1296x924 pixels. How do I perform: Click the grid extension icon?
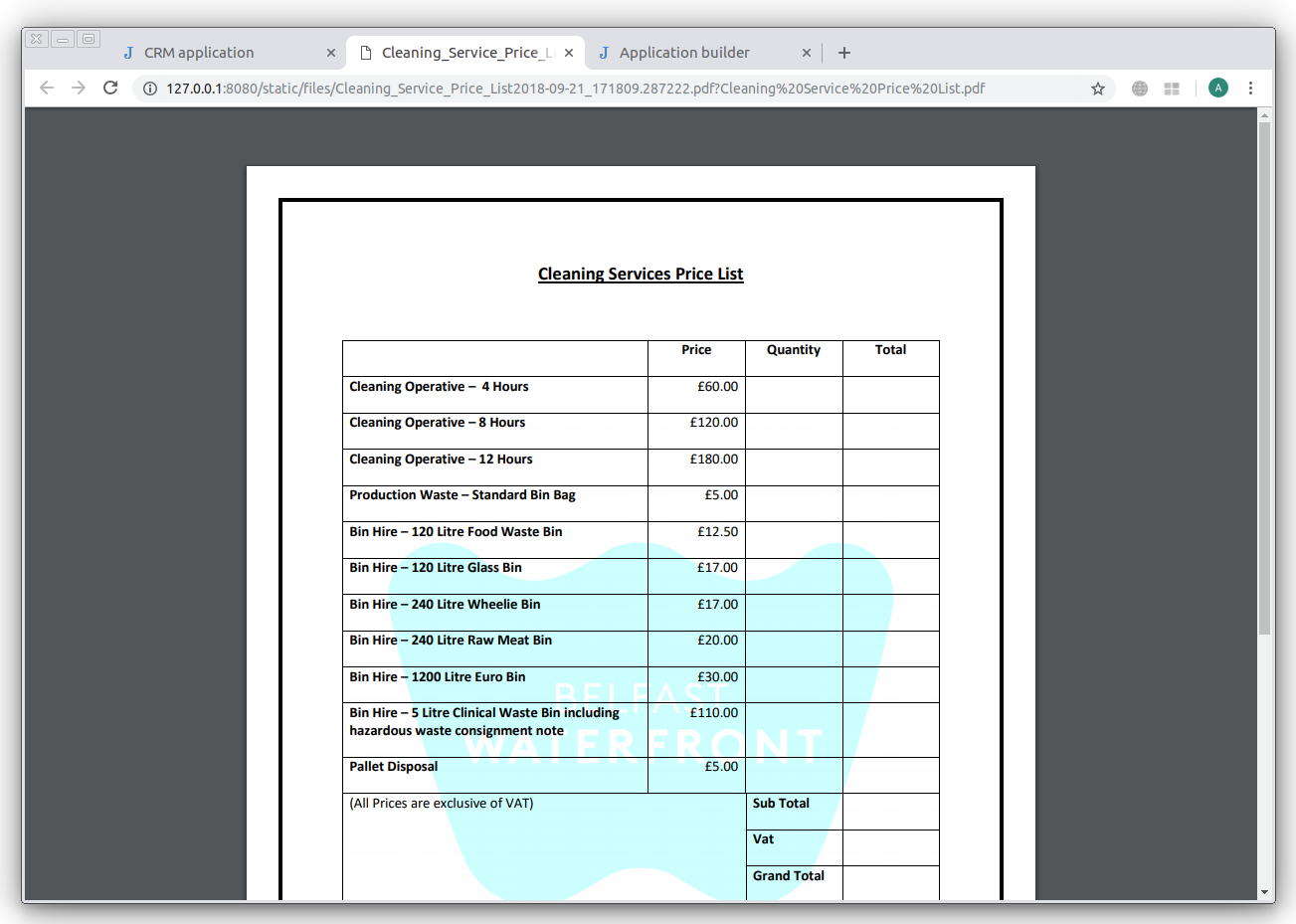[1172, 89]
